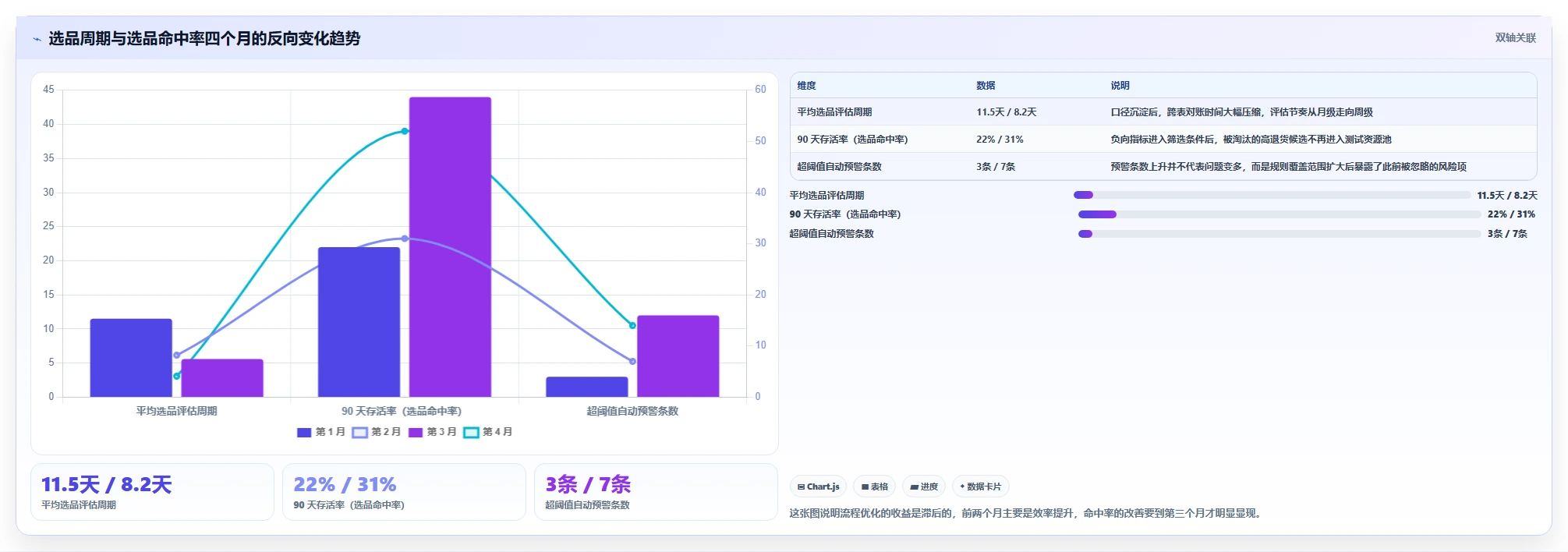Click left axis tick 45

pos(48,90)
